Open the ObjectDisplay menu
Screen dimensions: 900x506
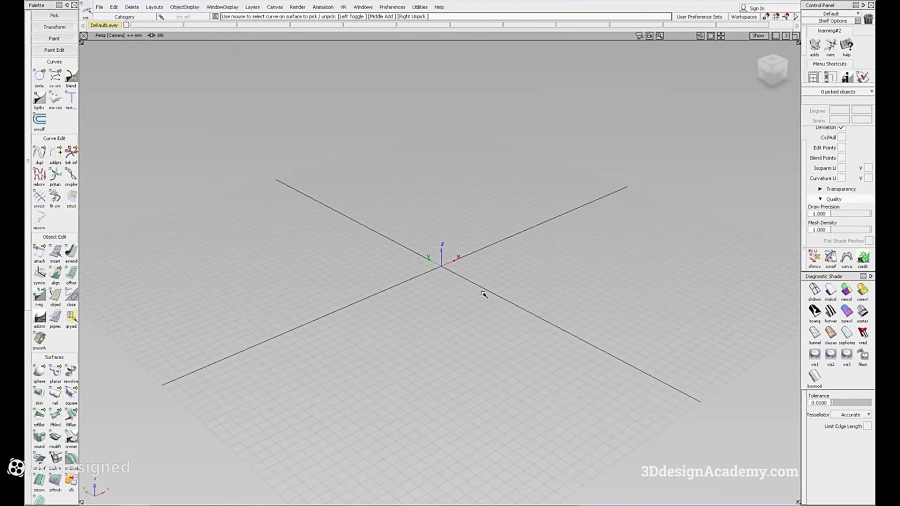point(184,7)
